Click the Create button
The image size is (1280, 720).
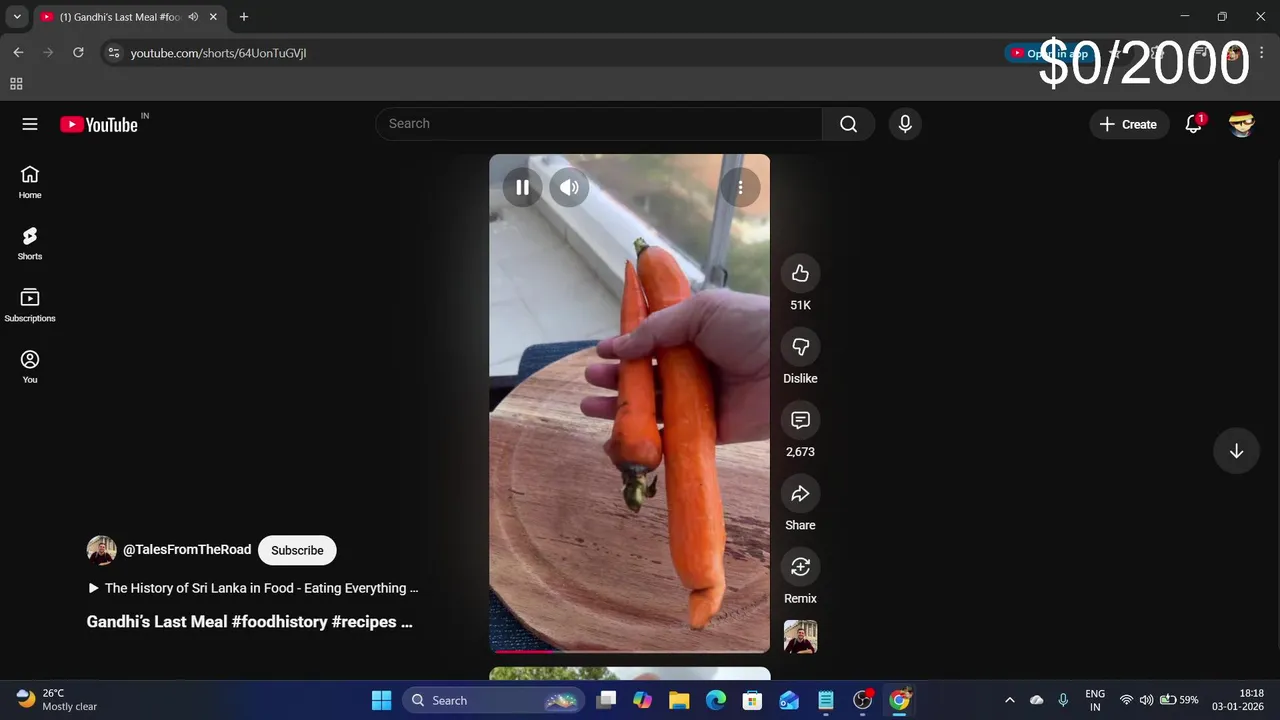click(1128, 124)
